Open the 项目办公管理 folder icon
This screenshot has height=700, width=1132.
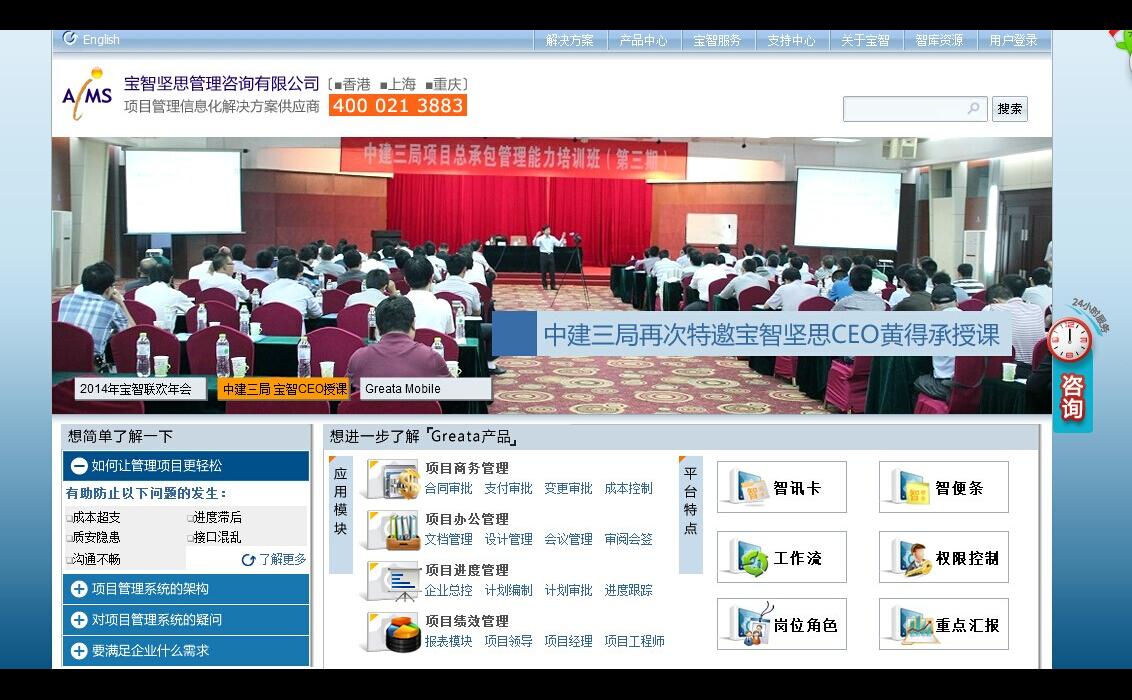pos(393,530)
